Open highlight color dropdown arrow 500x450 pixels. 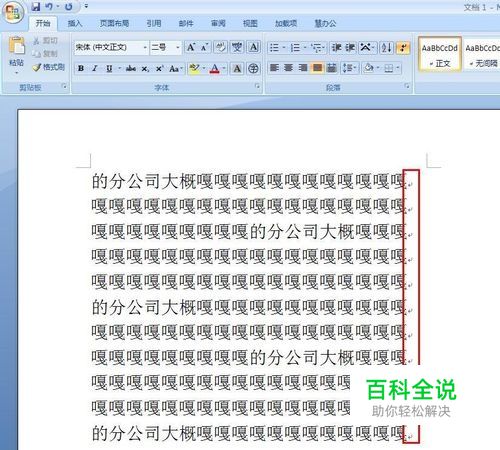pyautogui.click(x=204, y=68)
